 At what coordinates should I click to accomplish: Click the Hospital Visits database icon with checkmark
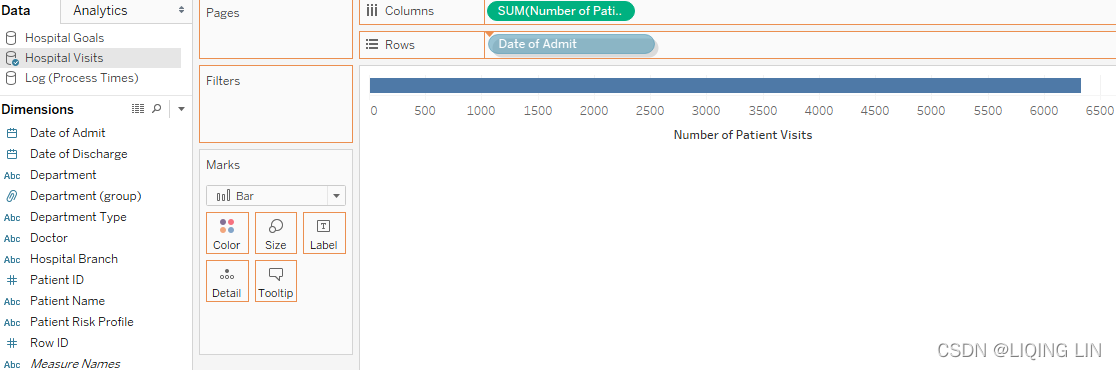tap(11, 58)
